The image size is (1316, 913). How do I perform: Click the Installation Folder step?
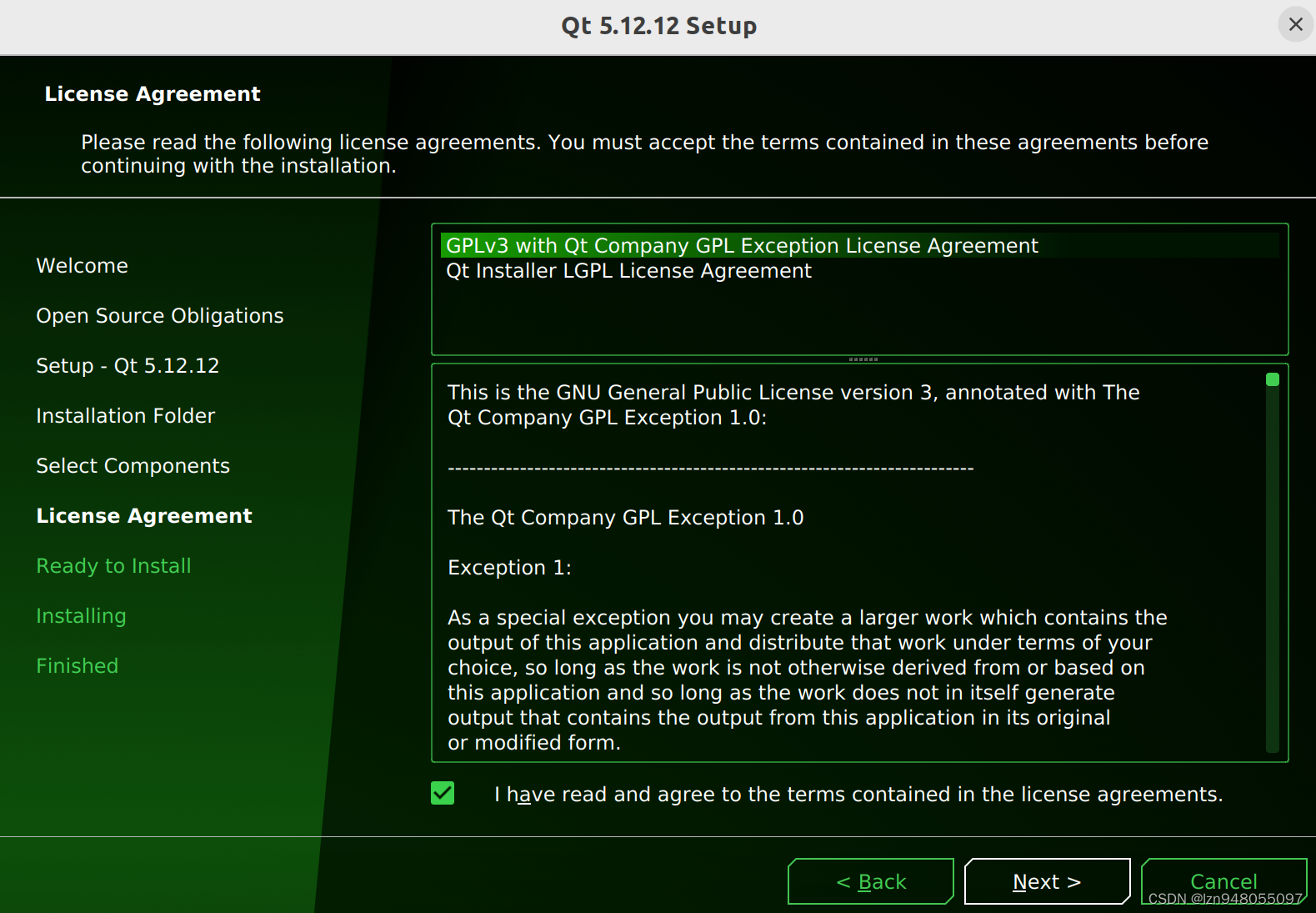tap(126, 415)
